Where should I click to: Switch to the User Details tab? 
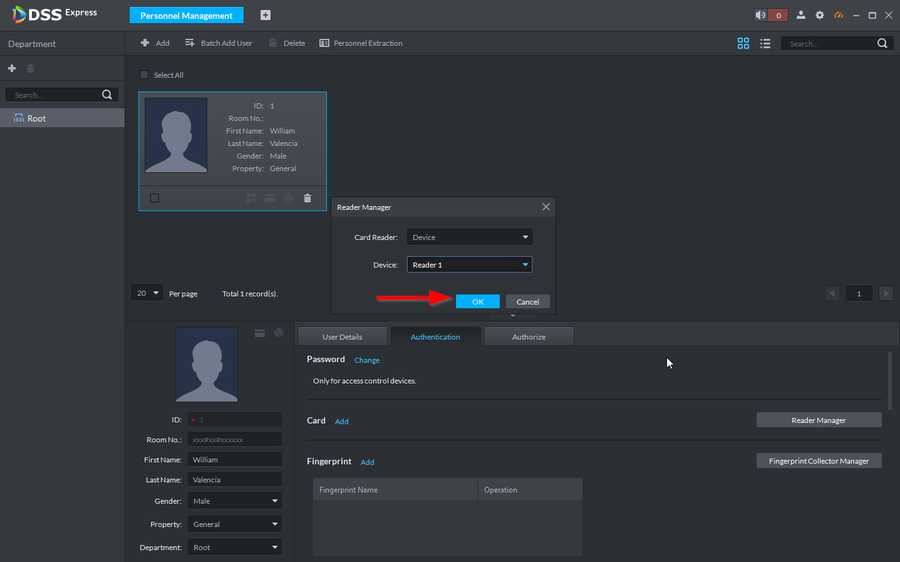pos(343,337)
